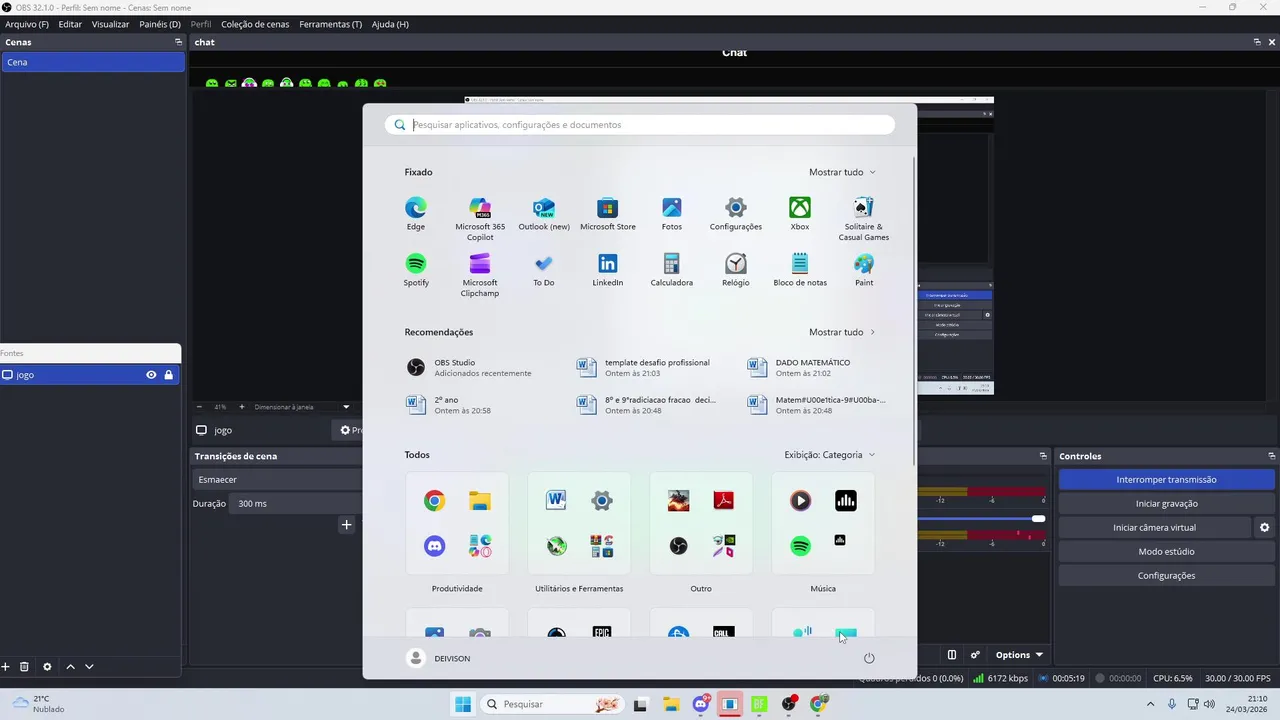Viewport: 1280px width, 720px height.
Task: Open Ferramentas menu
Action: coord(331,24)
